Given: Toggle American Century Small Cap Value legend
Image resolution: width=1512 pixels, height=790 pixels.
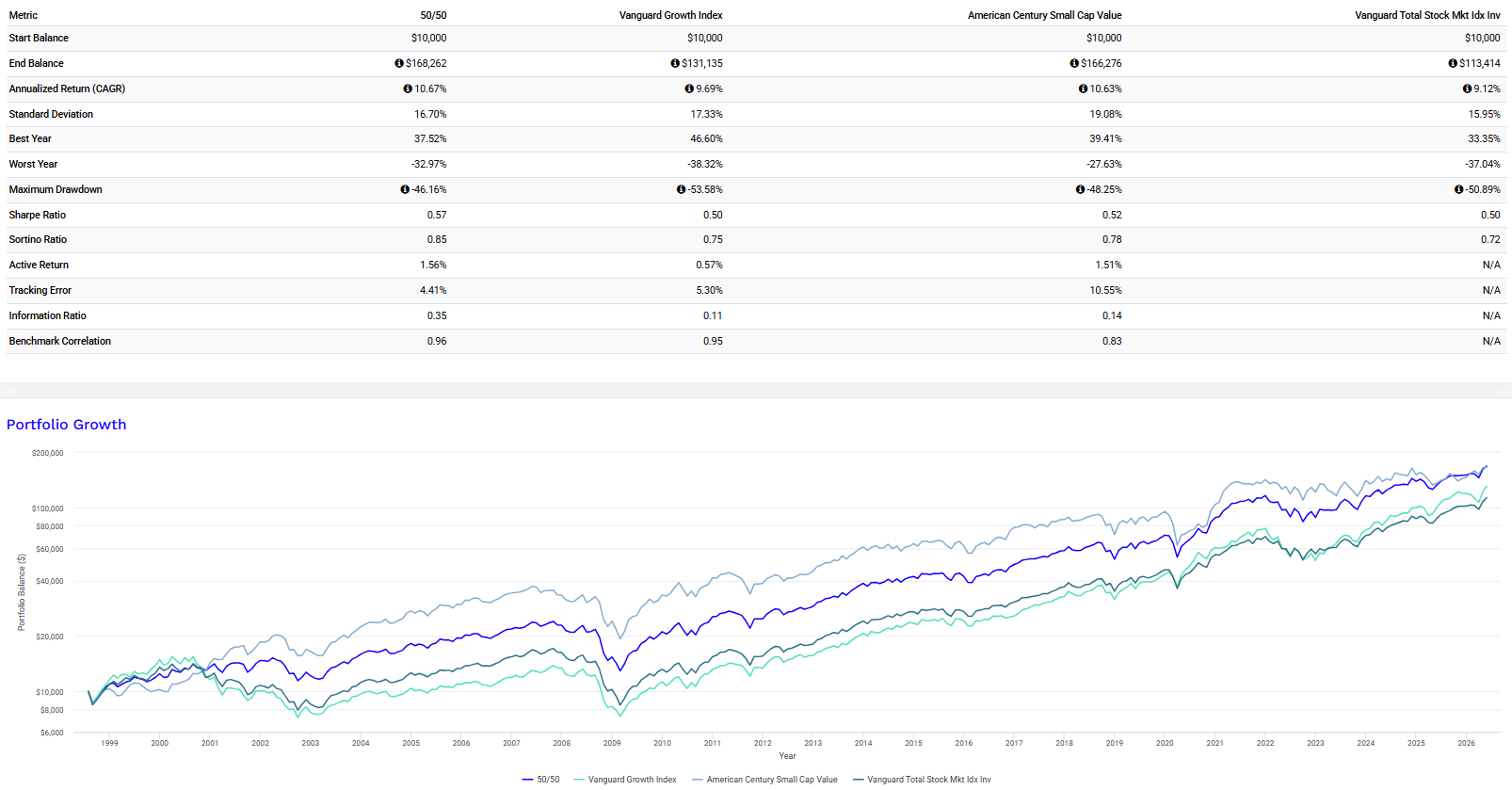Looking at the screenshot, I should coord(764,780).
